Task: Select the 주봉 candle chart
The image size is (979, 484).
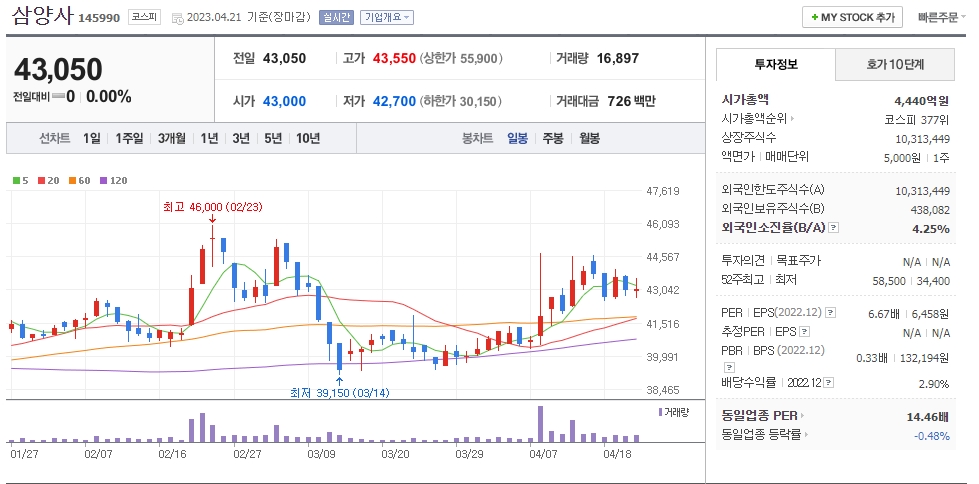Action: coord(553,138)
